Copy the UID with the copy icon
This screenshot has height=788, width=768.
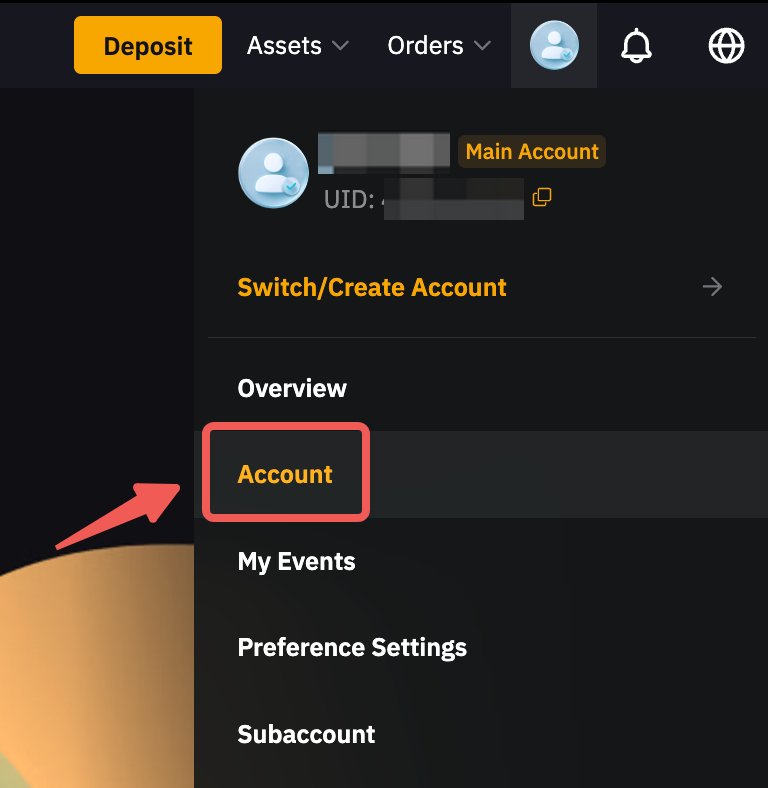coord(542,197)
